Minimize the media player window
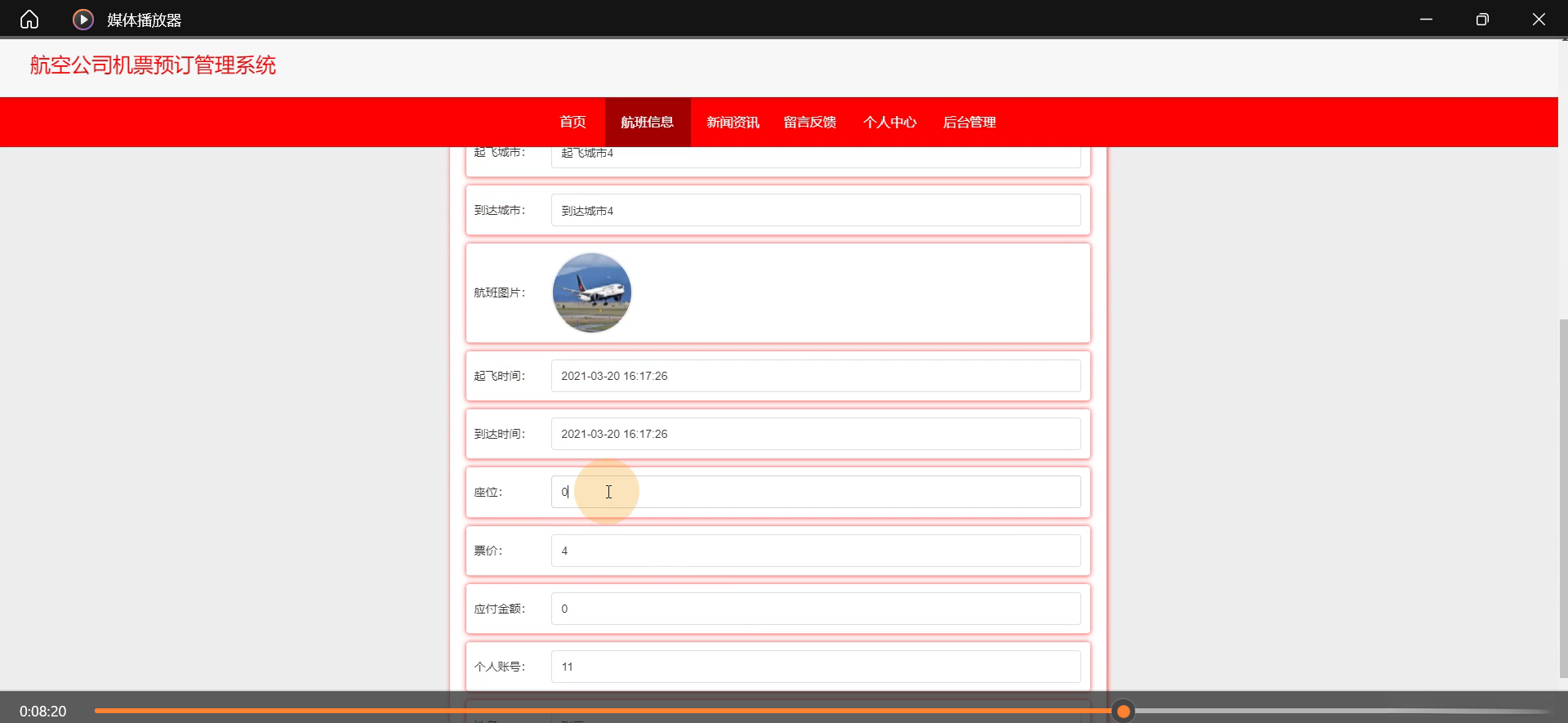 click(1426, 19)
